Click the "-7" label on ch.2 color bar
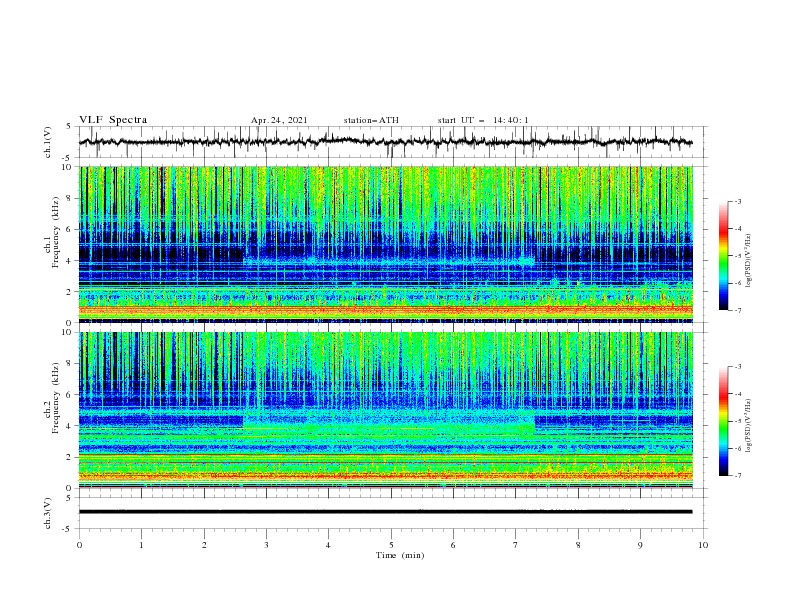This screenshot has width=792, height=612. (x=738, y=476)
